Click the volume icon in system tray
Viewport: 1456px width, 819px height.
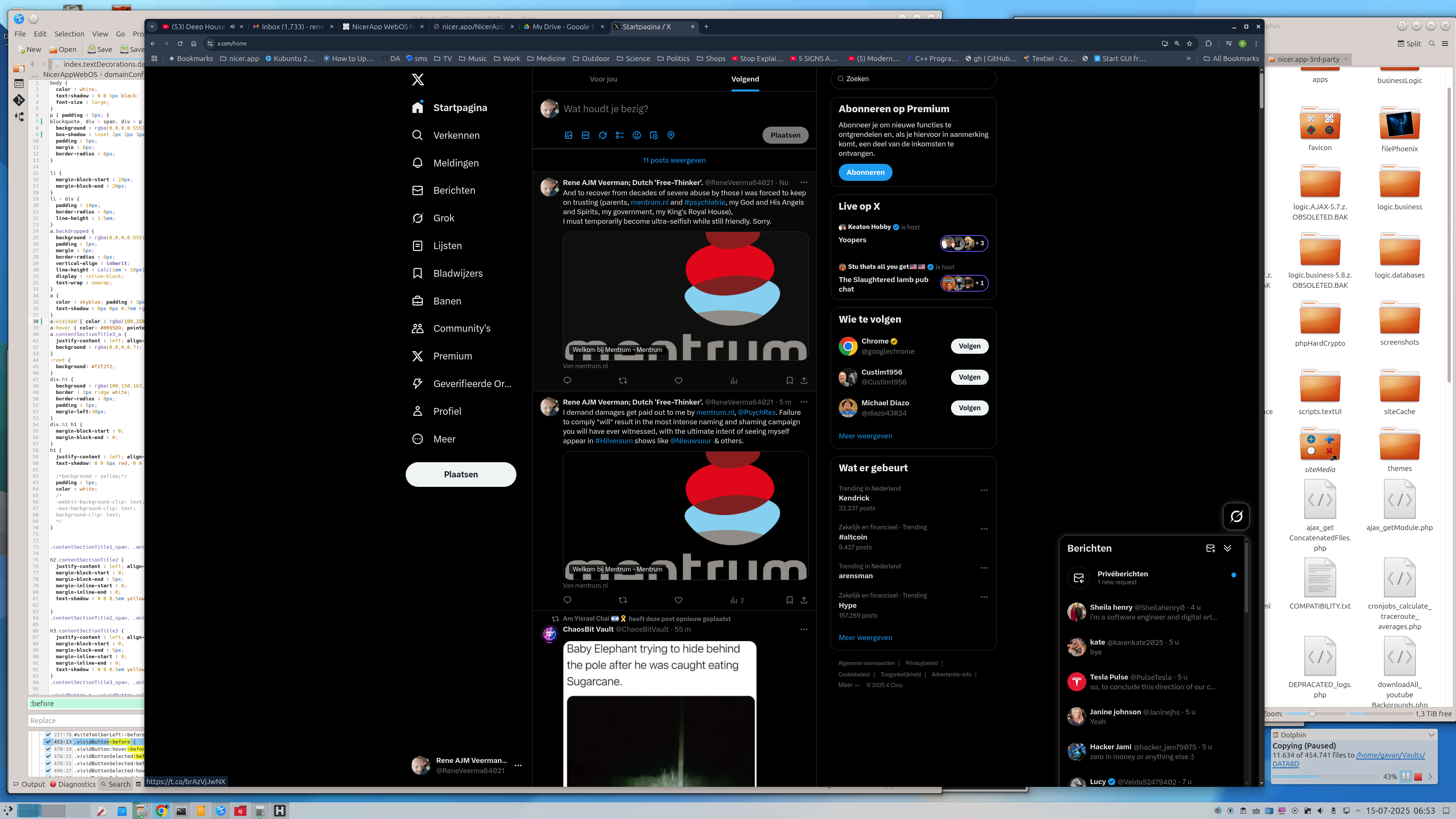coord(1320,811)
